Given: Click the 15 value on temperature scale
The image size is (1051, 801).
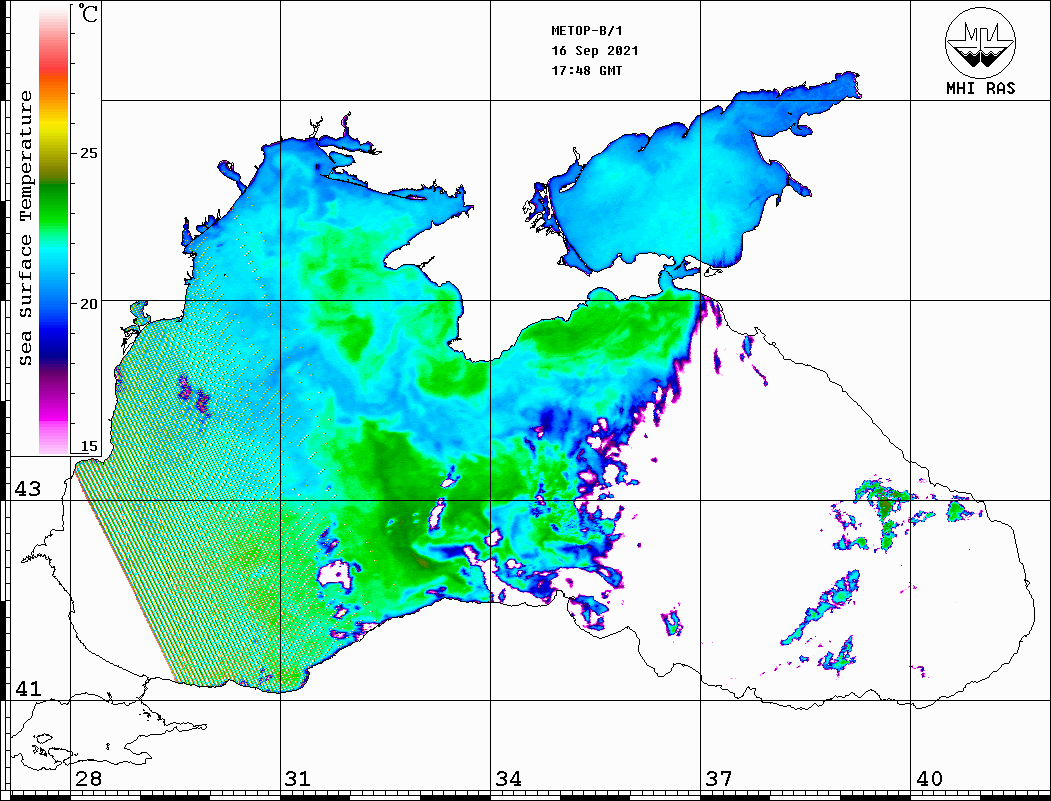Looking at the screenshot, I should tap(88, 446).
